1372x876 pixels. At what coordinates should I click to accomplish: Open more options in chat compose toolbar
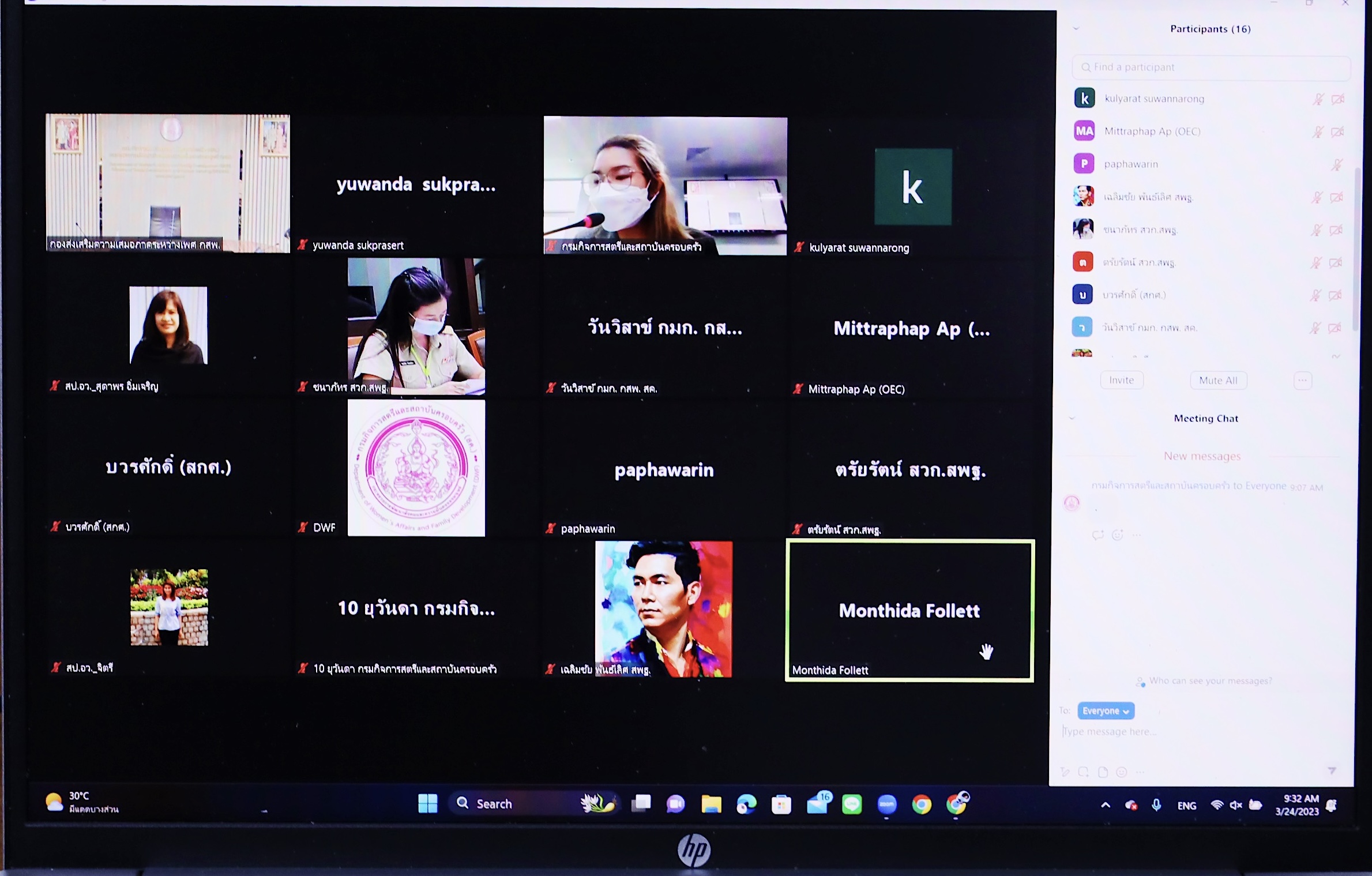tap(1140, 772)
